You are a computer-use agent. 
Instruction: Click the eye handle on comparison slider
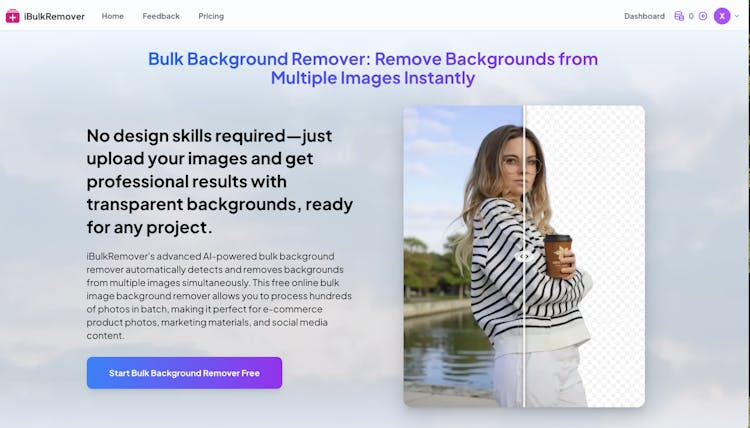point(524,256)
